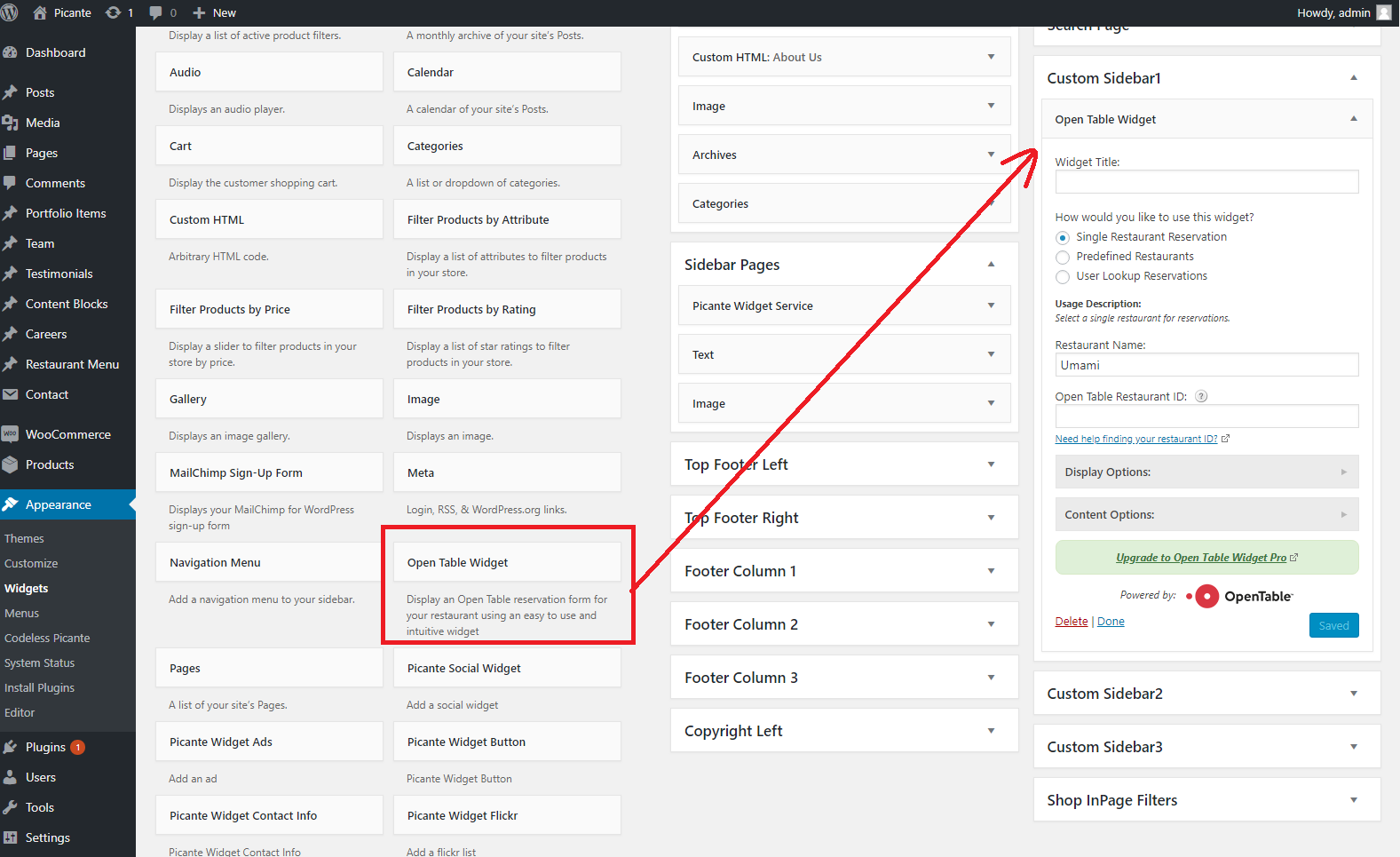Image resolution: width=1400 pixels, height=857 pixels.
Task: Open Customize submenu item
Action: (x=31, y=564)
